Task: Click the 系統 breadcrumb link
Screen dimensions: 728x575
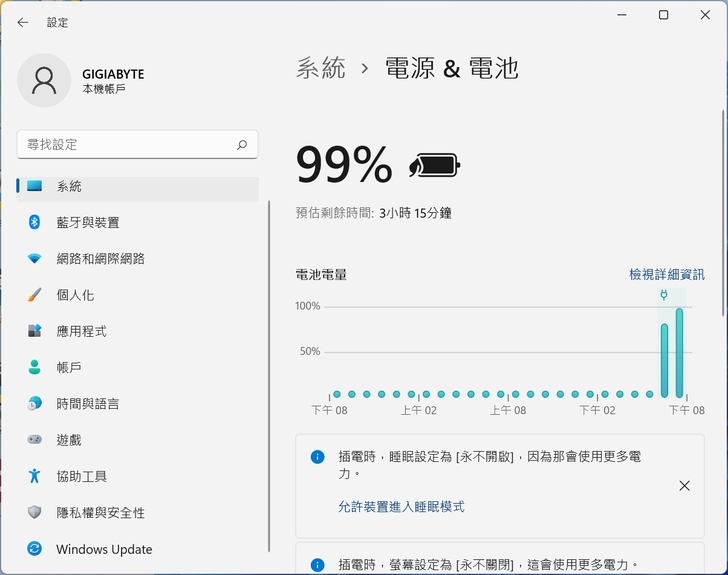Action: coord(321,68)
